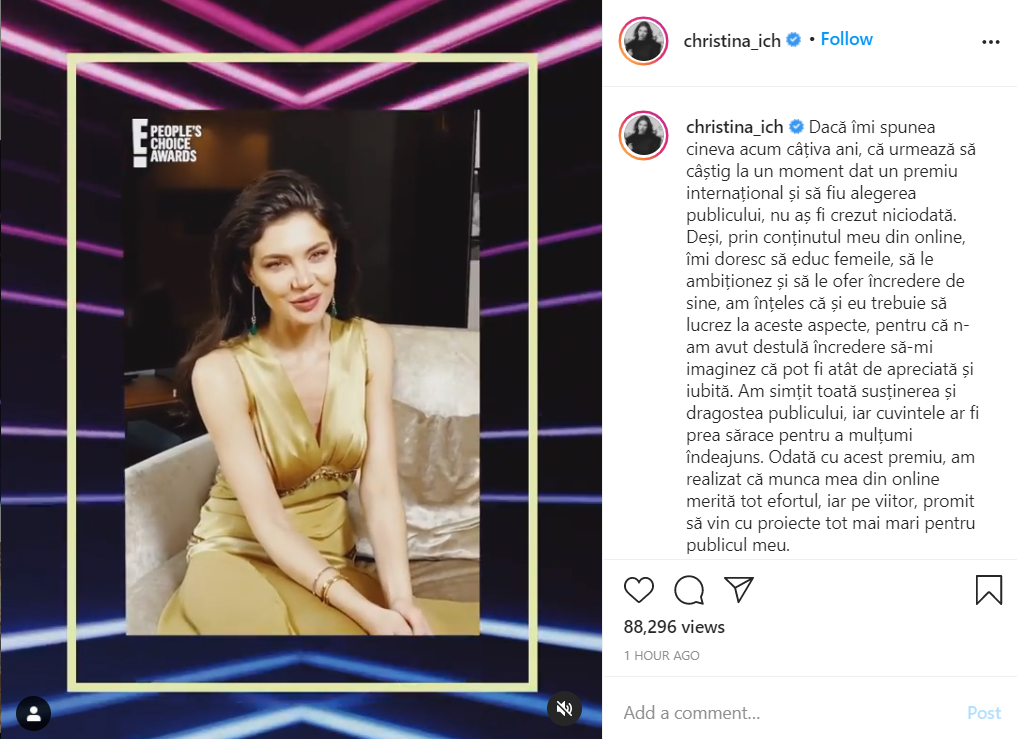Unmute the video with the speaker icon

tap(564, 708)
